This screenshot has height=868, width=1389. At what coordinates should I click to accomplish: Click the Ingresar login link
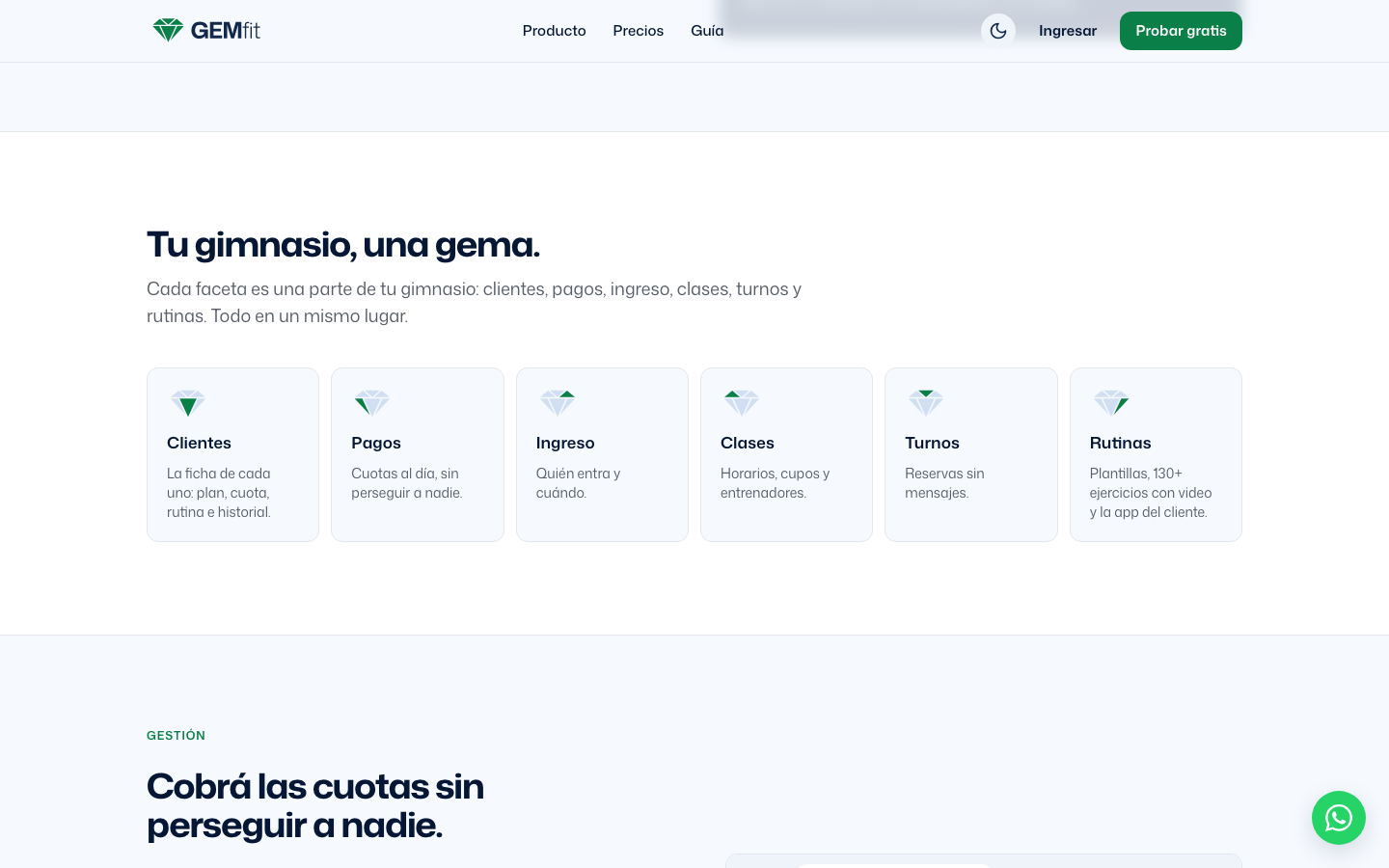[1068, 31]
